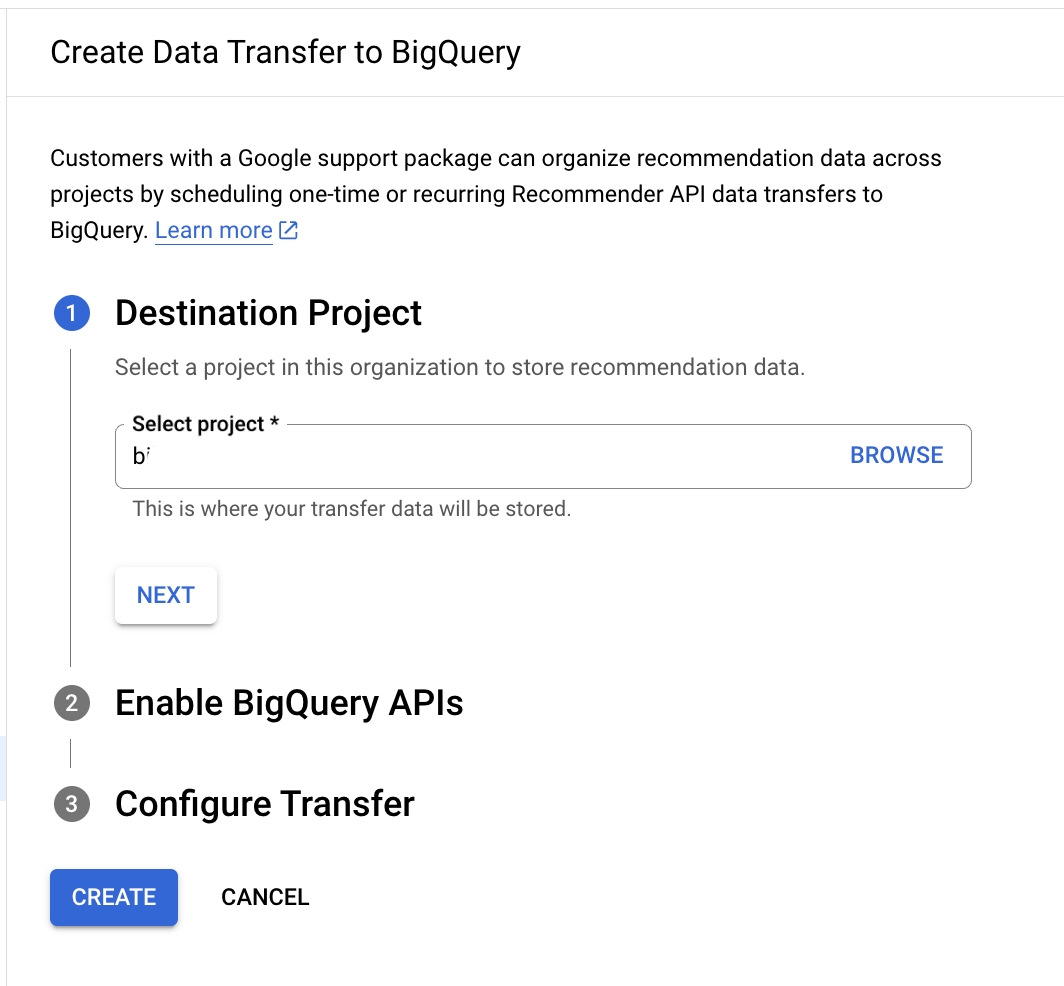Click the step 3 number circle
1064x986 pixels.
(x=71, y=804)
